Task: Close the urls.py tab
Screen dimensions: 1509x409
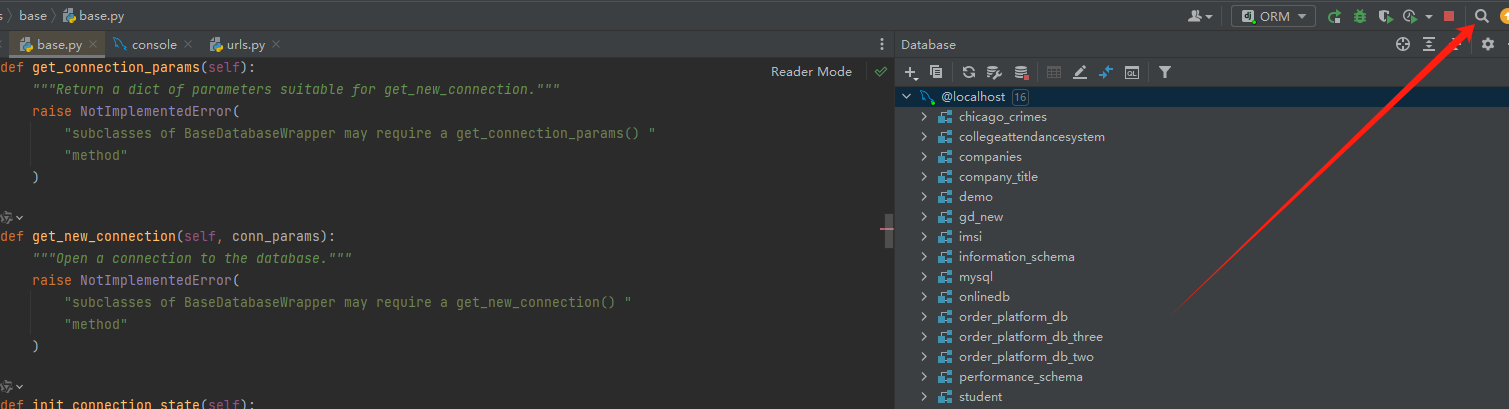Action: coord(276,44)
